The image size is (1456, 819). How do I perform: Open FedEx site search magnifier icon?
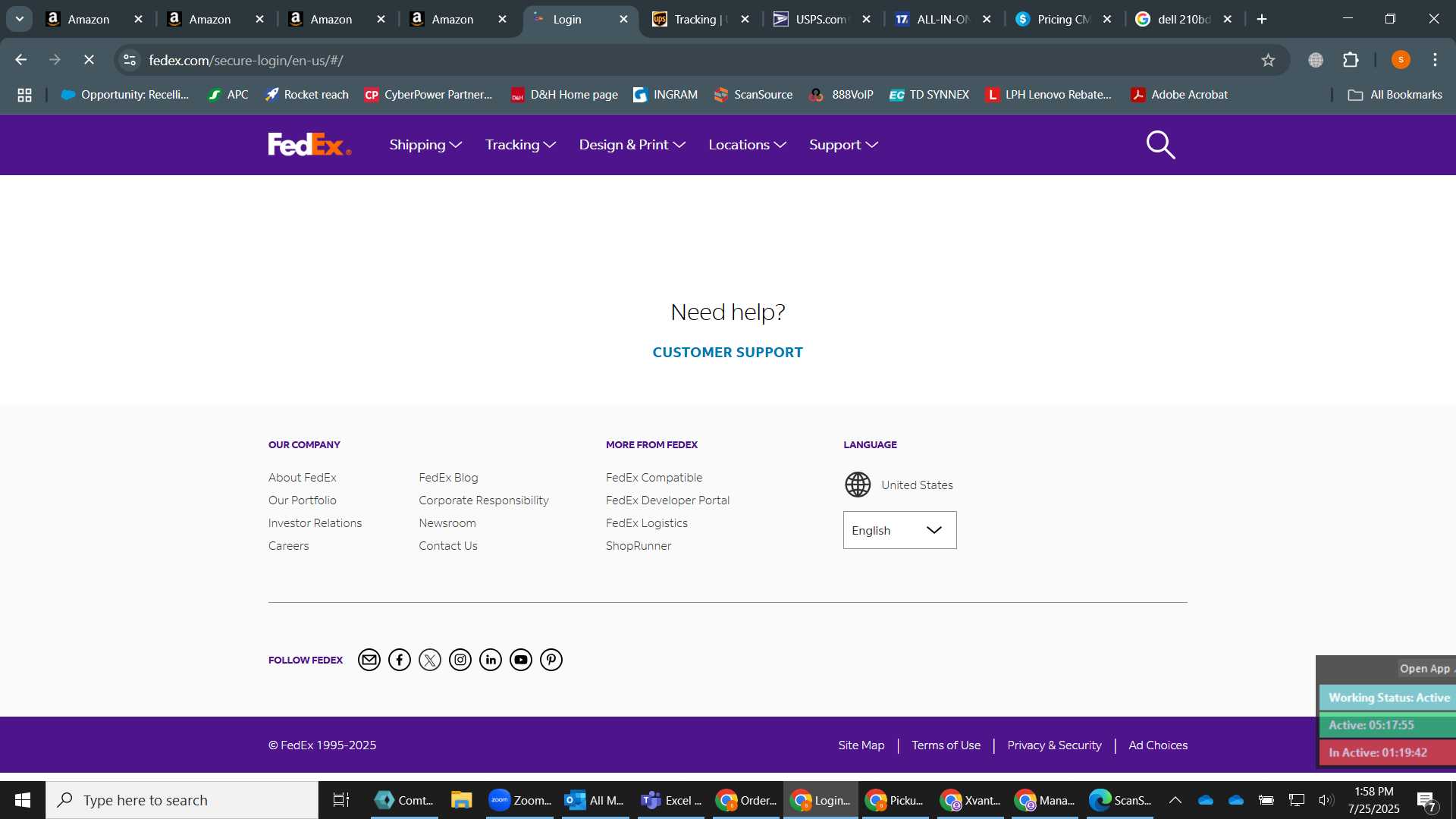[x=1160, y=145]
